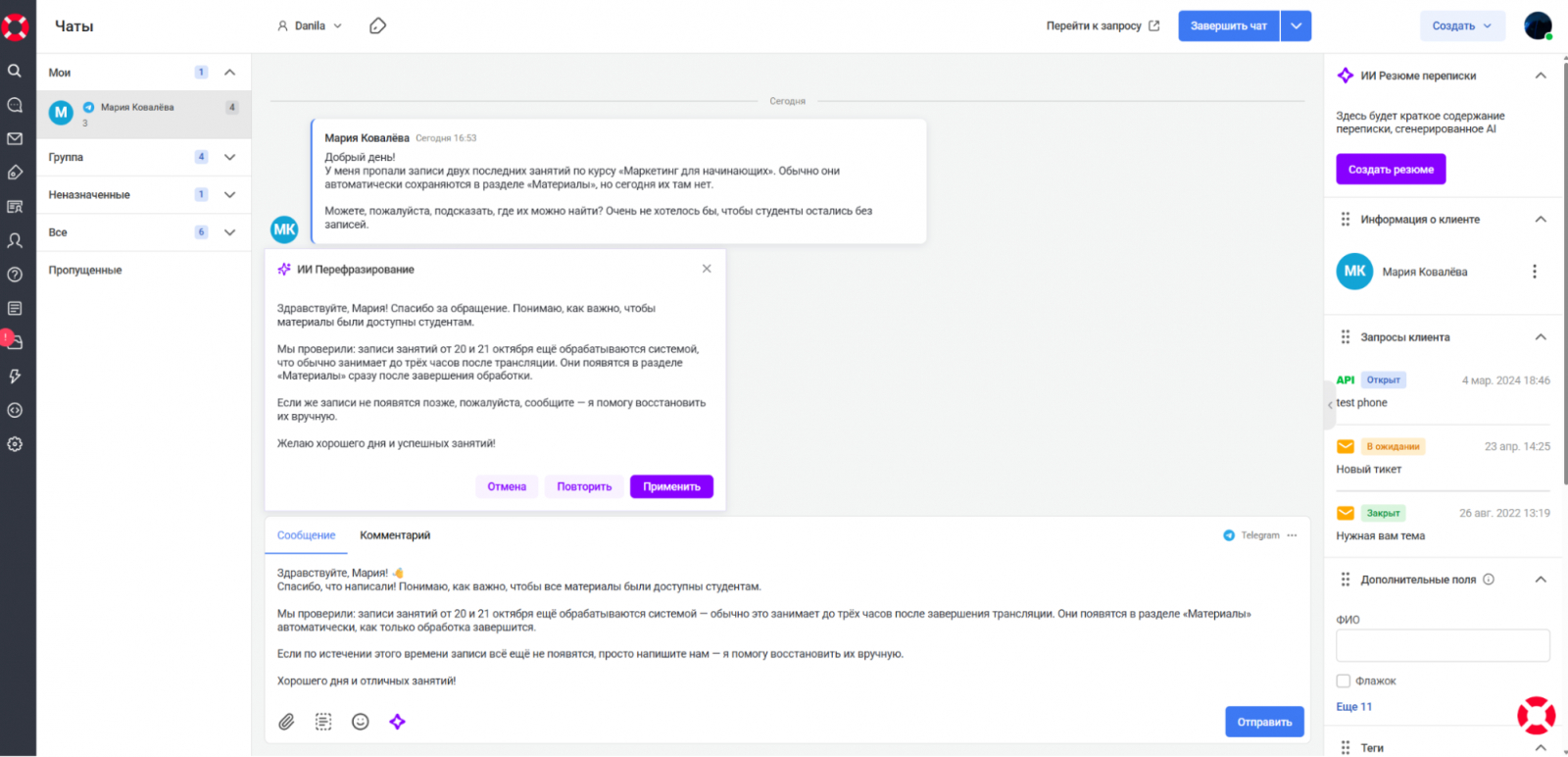The width and height of the screenshot is (1568, 757).
Task: Expand the Все chat group
Action: (230, 232)
